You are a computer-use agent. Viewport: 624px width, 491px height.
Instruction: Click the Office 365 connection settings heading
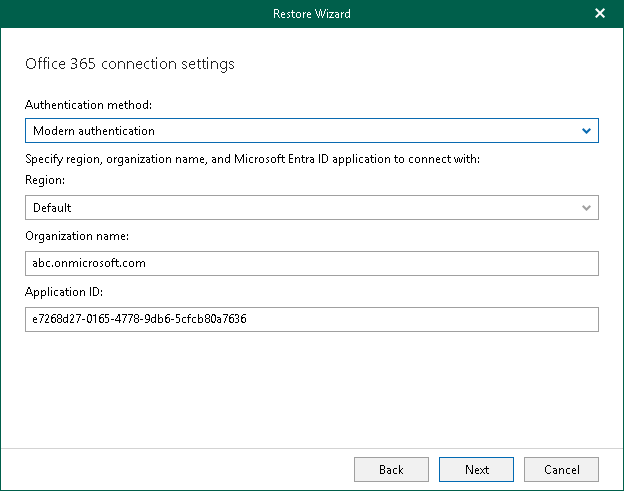(130, 64)
